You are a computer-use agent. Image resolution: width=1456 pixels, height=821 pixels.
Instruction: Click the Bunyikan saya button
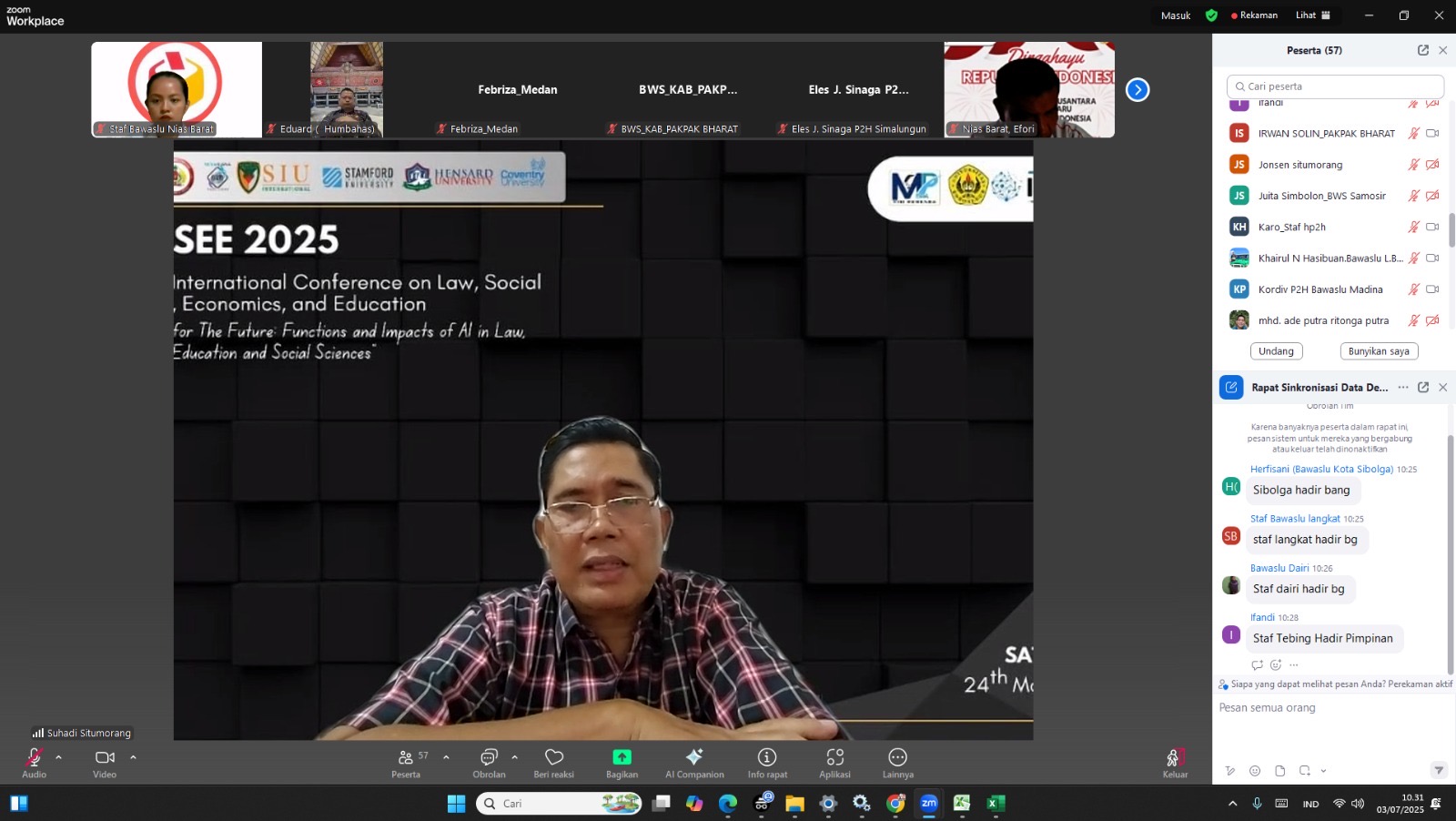[x=1379, y=350]
